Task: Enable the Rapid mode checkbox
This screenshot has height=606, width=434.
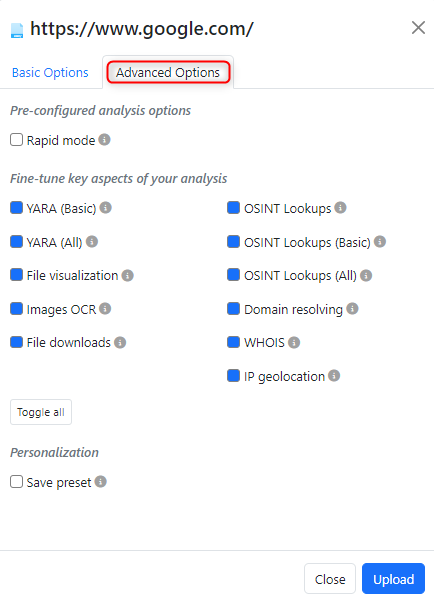Action: (x=16, y=140)
